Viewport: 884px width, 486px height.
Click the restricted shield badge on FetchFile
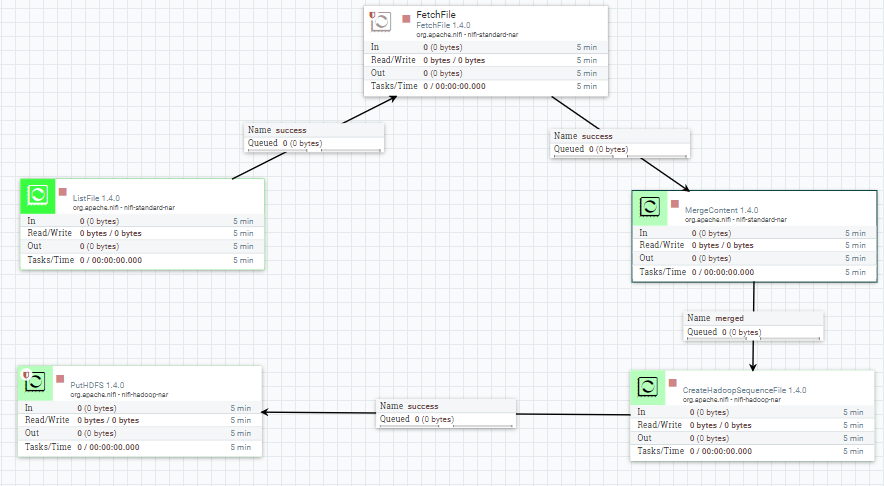coord(372,15)
